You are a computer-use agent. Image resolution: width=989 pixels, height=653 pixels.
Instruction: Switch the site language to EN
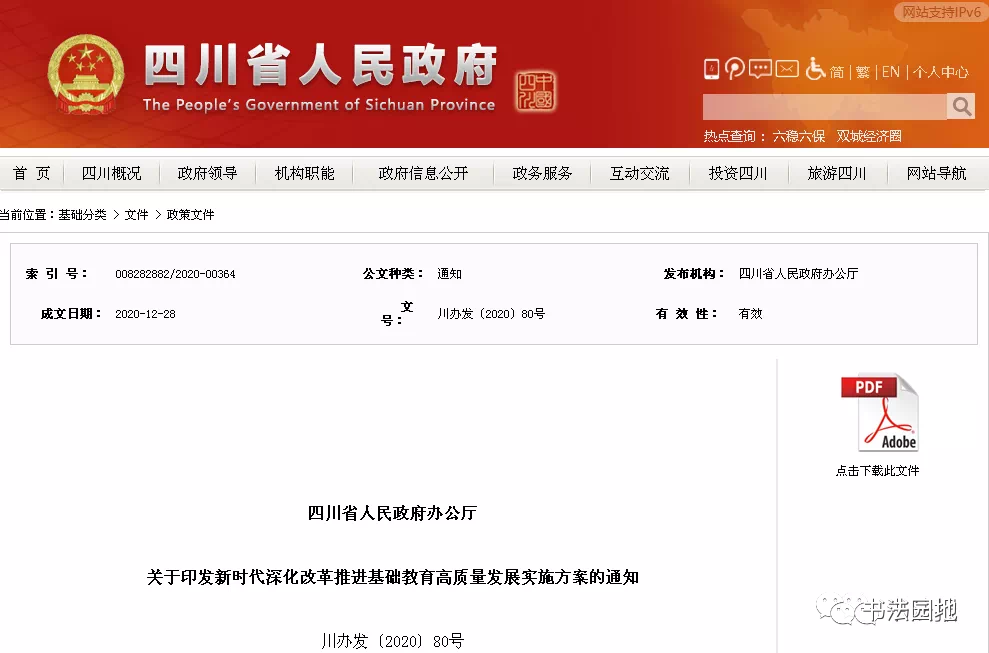(890, 72)
